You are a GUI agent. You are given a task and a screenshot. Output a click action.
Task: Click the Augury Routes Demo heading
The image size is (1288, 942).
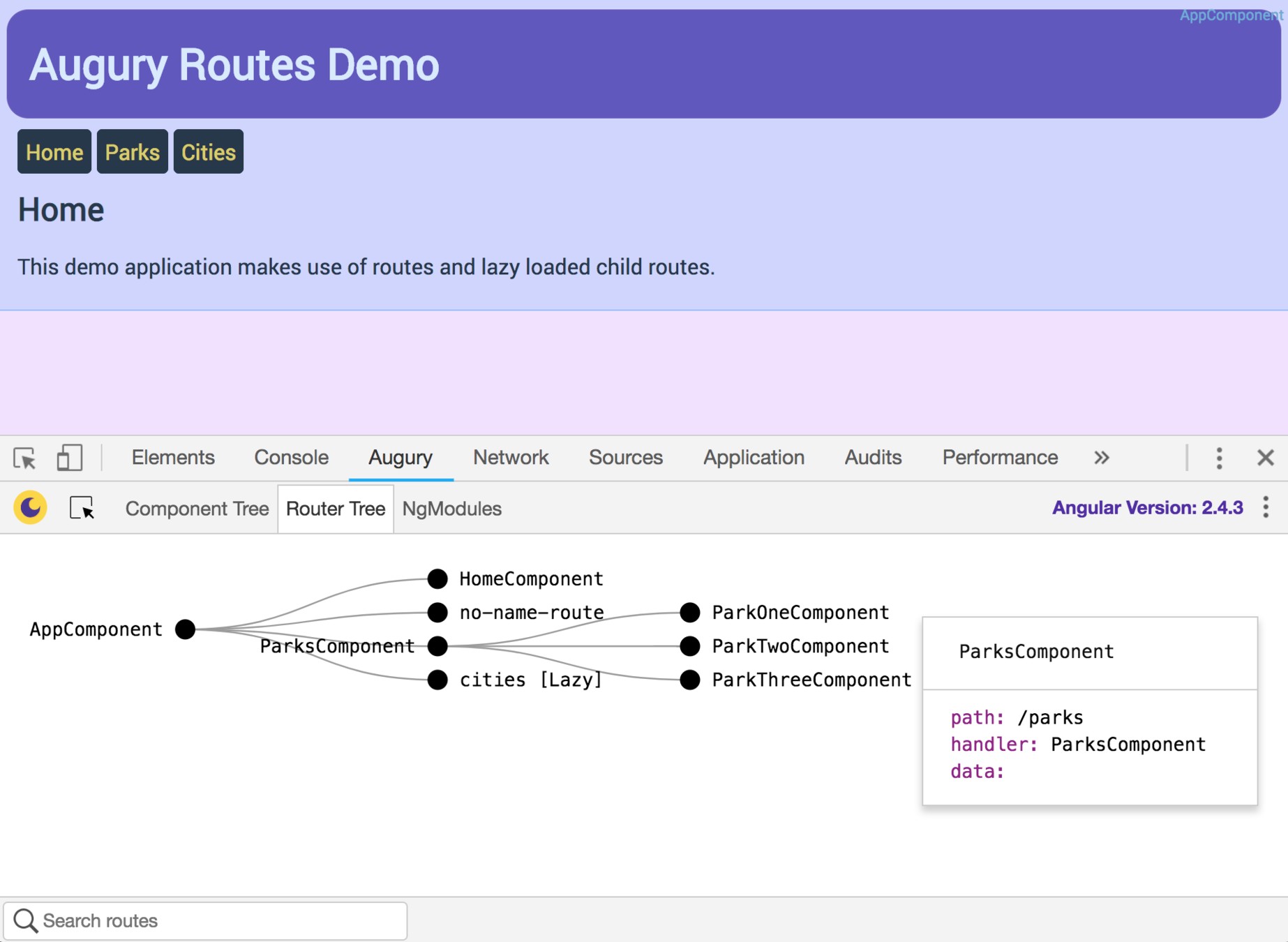pyautogui.click(x=234, y=65)
